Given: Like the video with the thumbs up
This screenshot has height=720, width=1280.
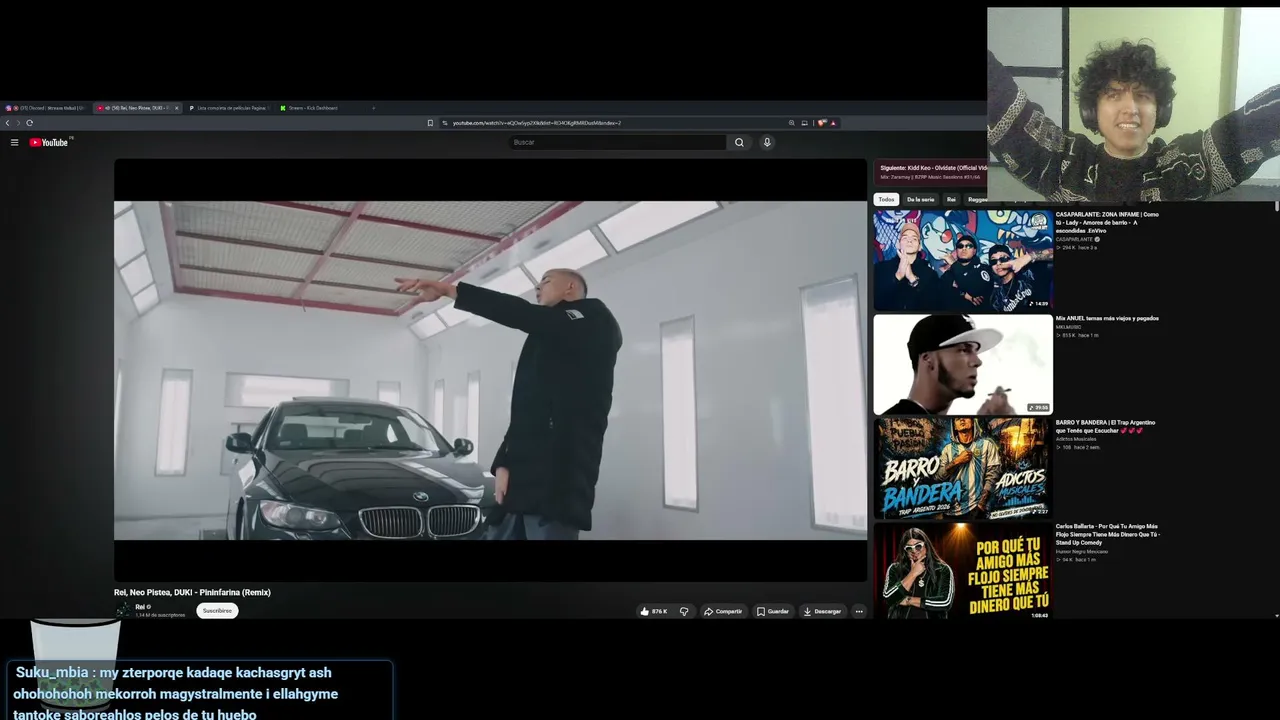Looking at the screenshot, I should 654,611.
